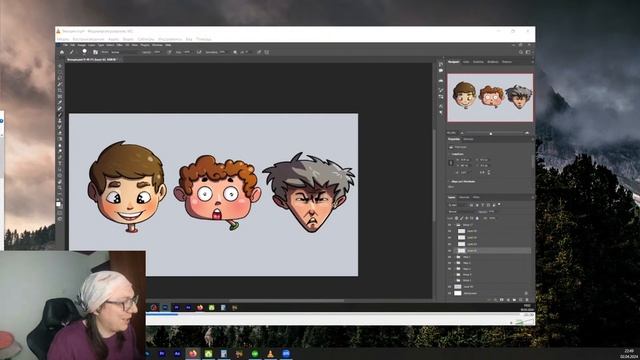
Task: Open After Effects icon on Windows taskbar
Action: pyautogui.click(x=177, y=353)
